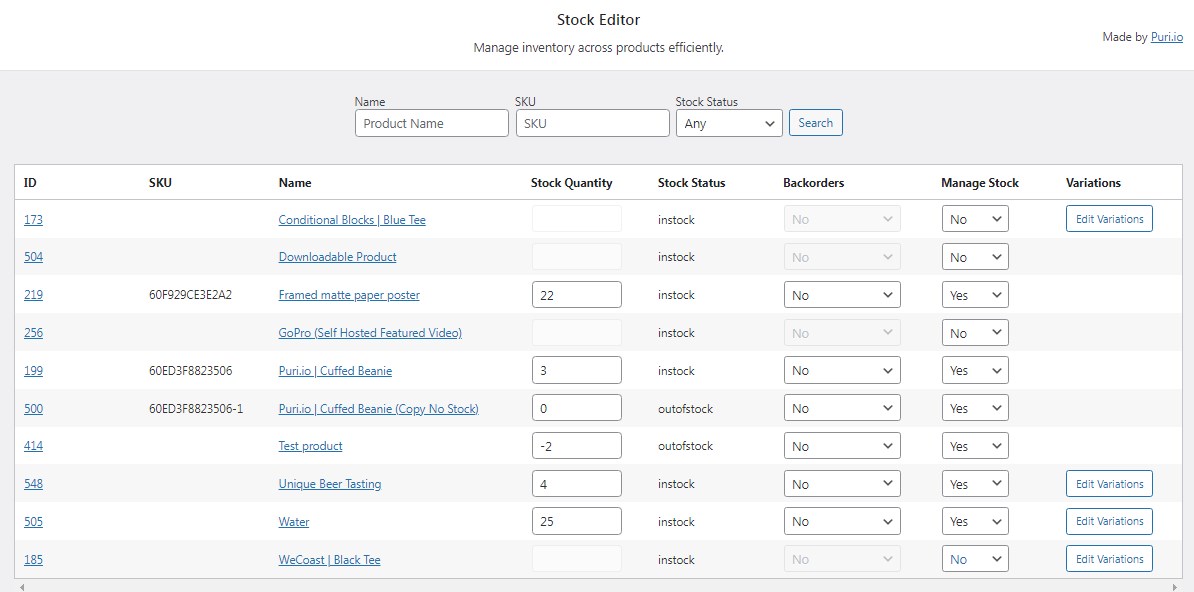Open Backorders dropdown for Unique Beer Tasting

[x=842, y=484]
